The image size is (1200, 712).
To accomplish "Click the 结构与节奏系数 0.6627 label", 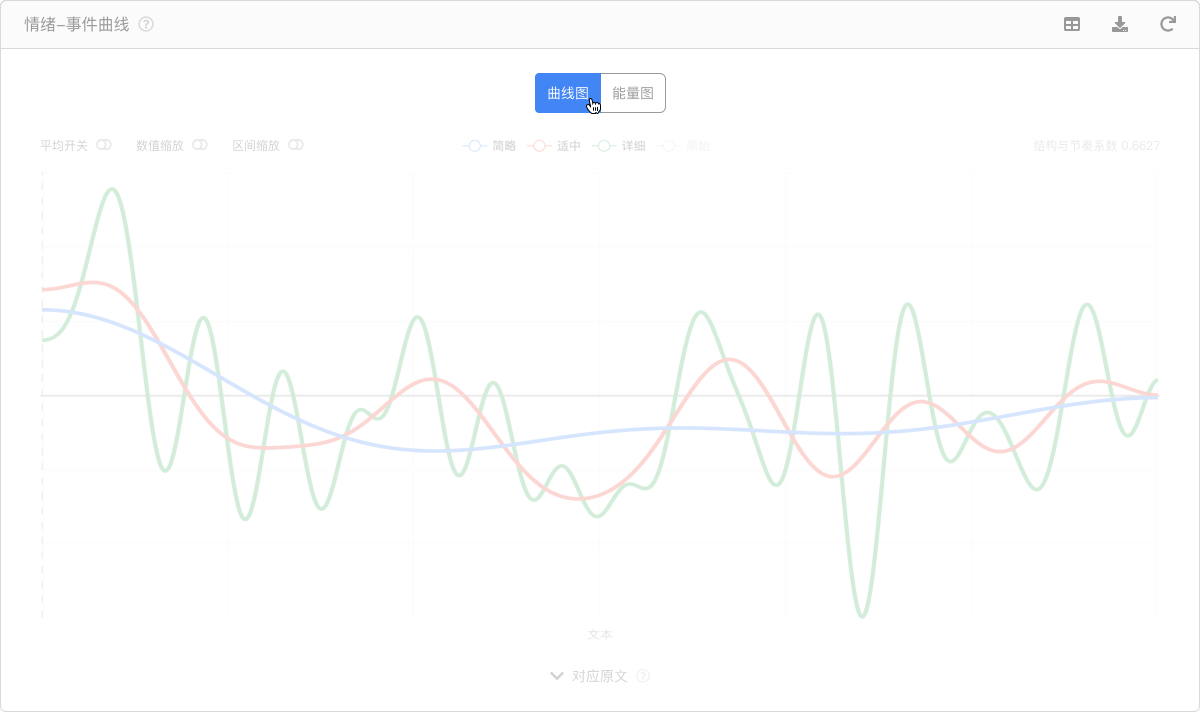I will tap(1096, 146).
